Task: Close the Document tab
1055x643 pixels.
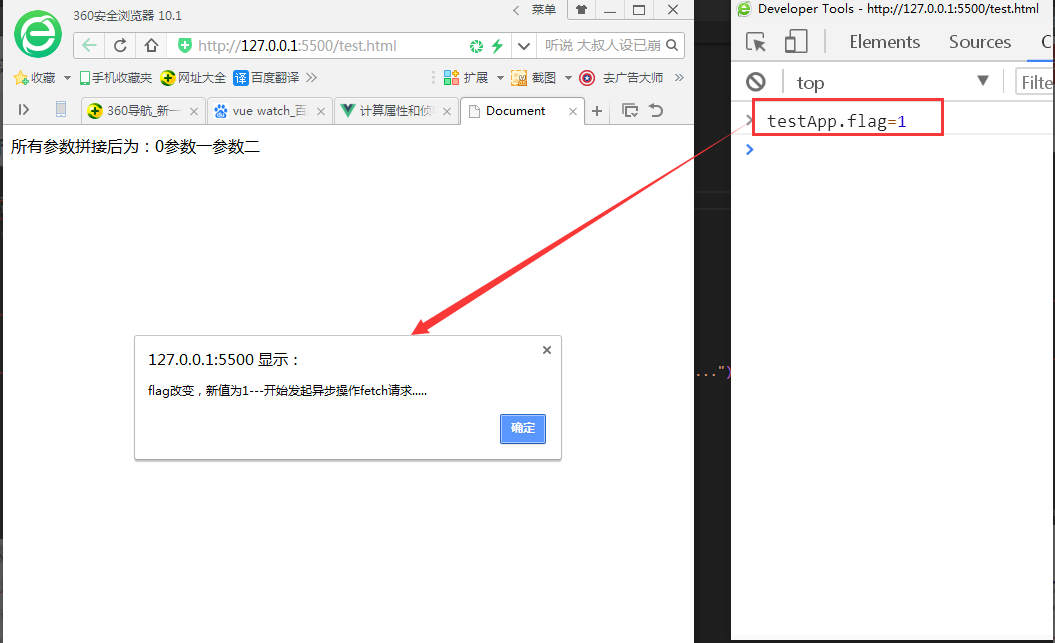Action: tap(573, 112)
